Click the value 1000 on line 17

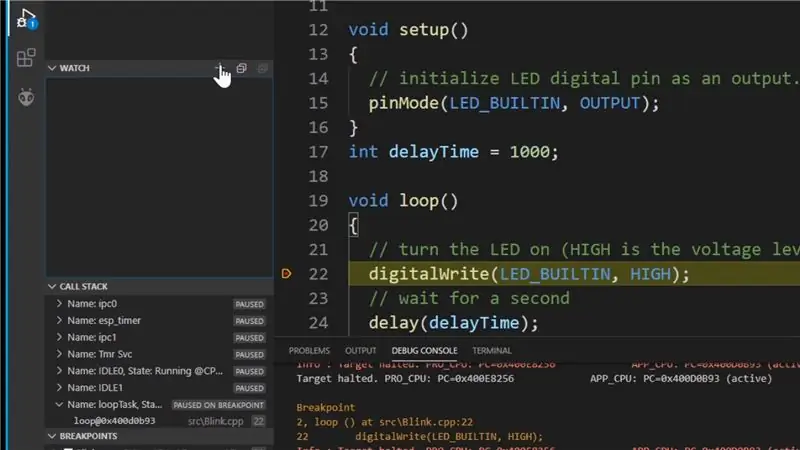click(x=529, y=152)
